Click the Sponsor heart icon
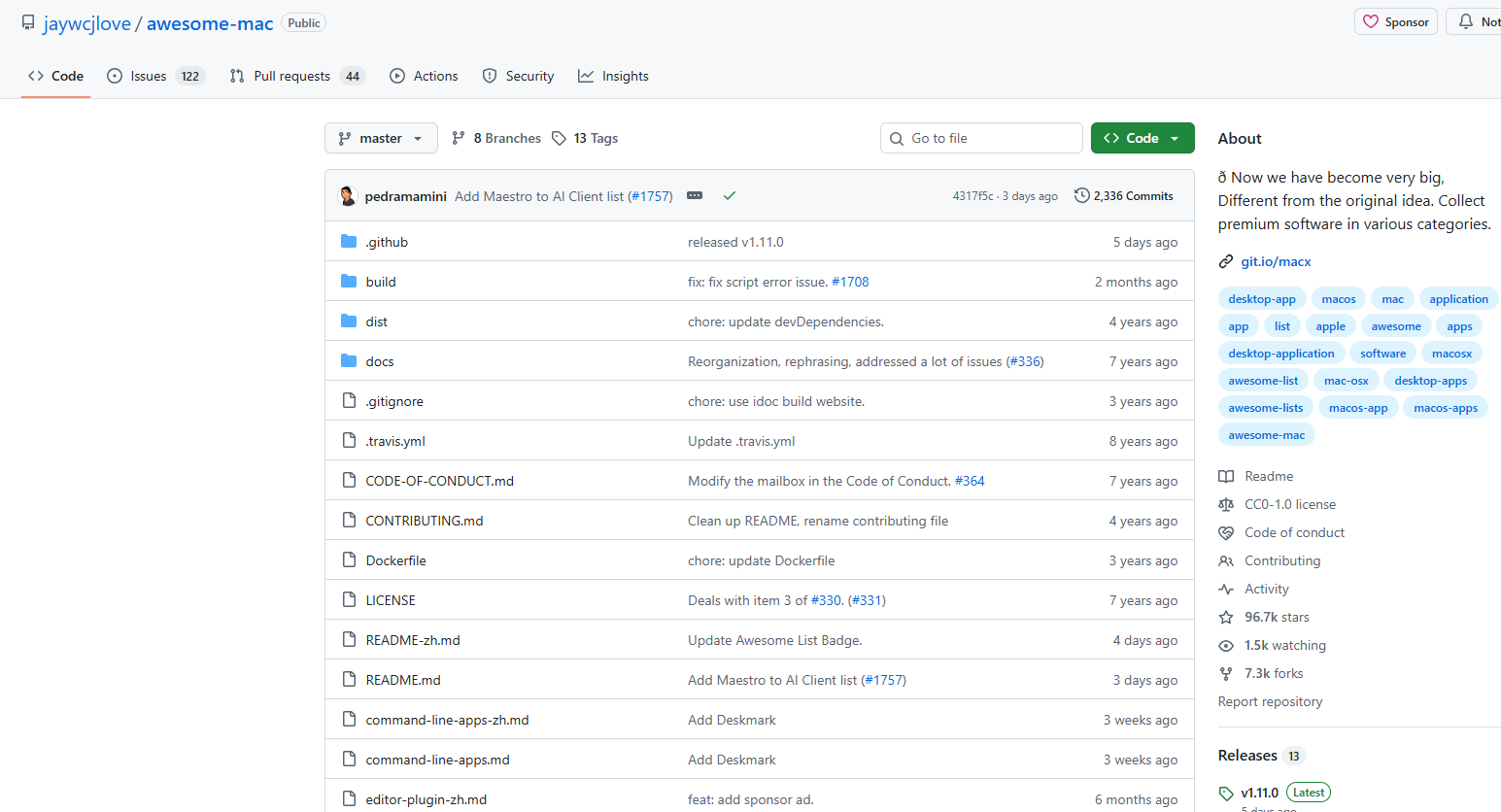The image size is (1501, 812). pyautogui.click(x=1371, y=21)
